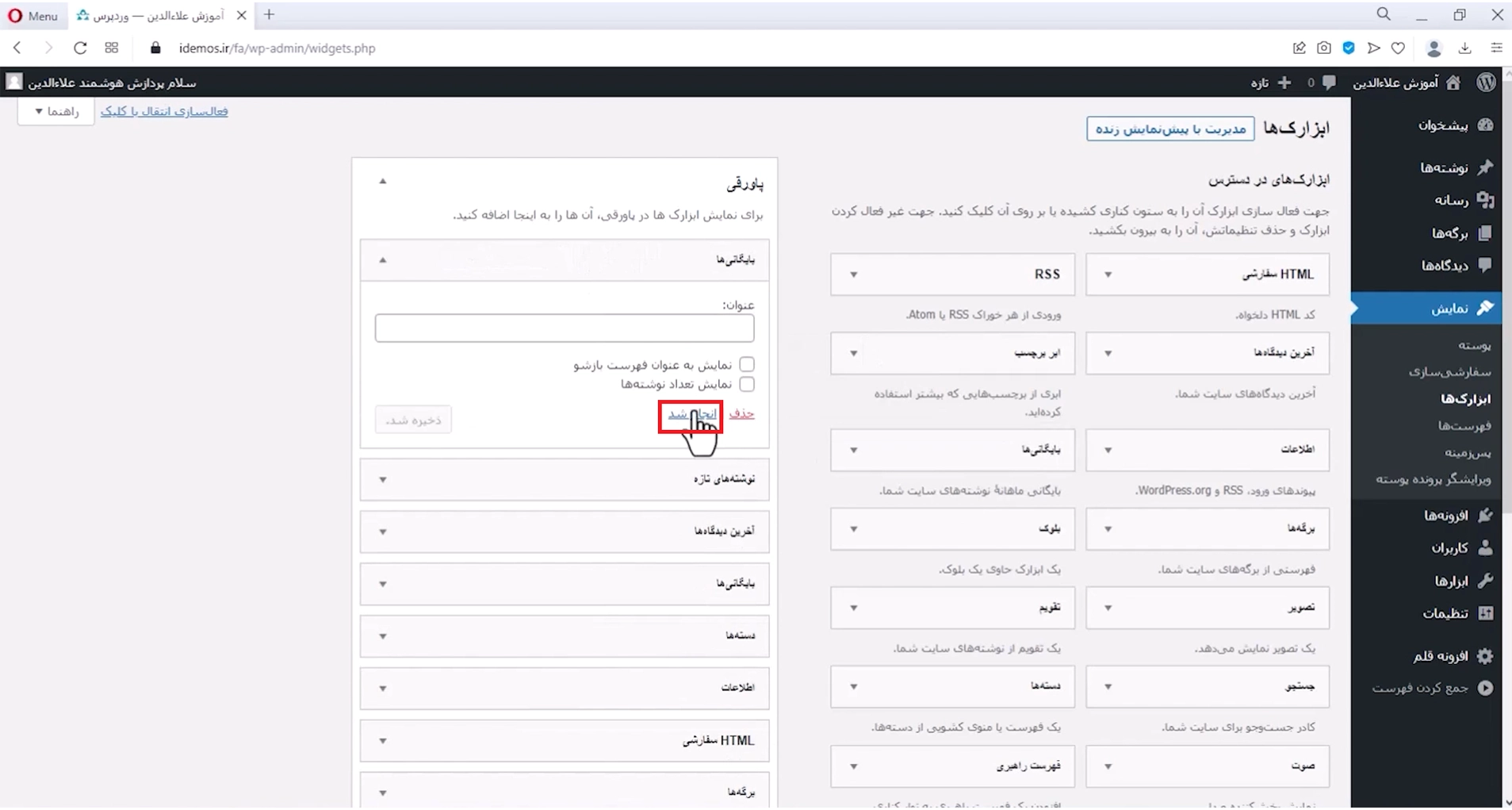Open the site home icon in admin bar

[1453, 83]
